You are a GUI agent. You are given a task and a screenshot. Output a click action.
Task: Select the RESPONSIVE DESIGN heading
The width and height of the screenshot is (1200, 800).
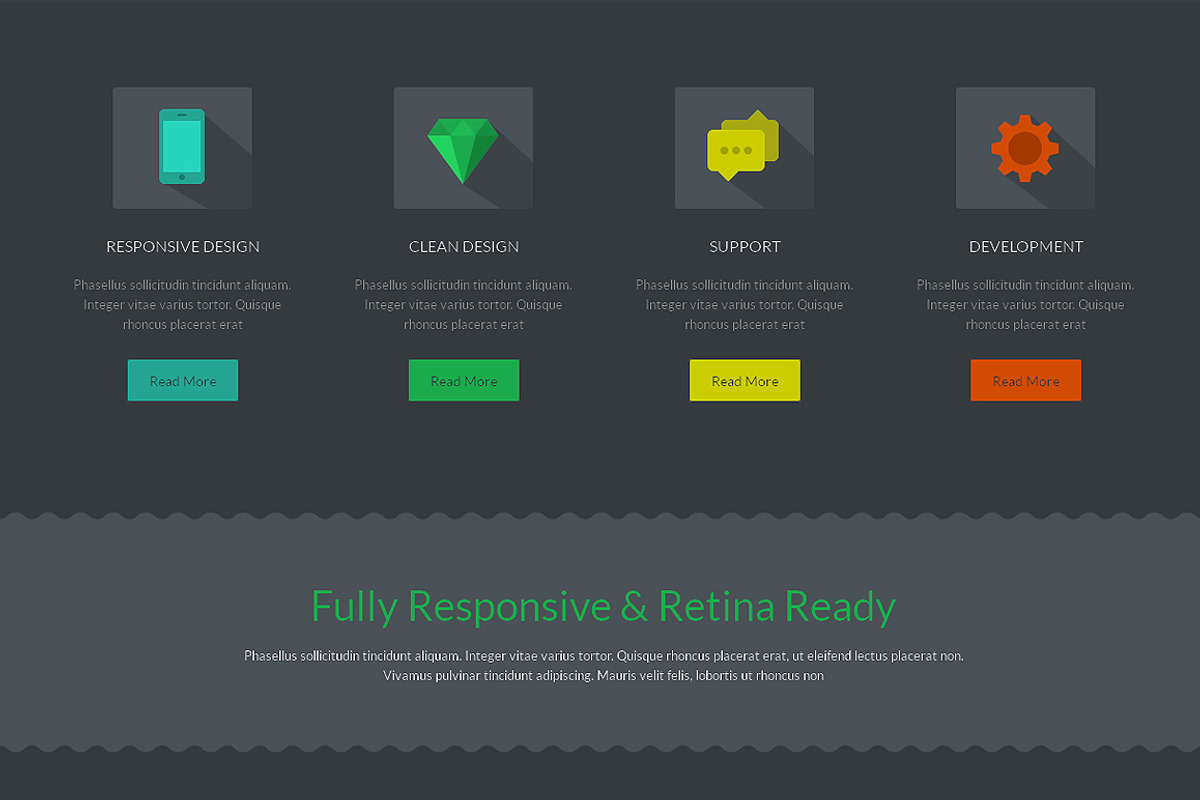[183, 247]
